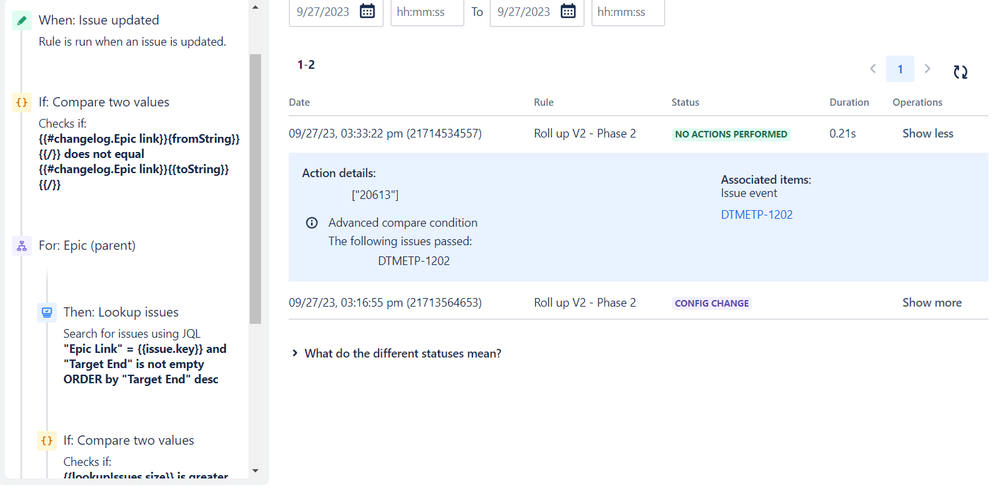Viewport: 999px width, 495px height.
Task: Click the rule panel vertical scrollbar thumb
Action: (255, 189)
